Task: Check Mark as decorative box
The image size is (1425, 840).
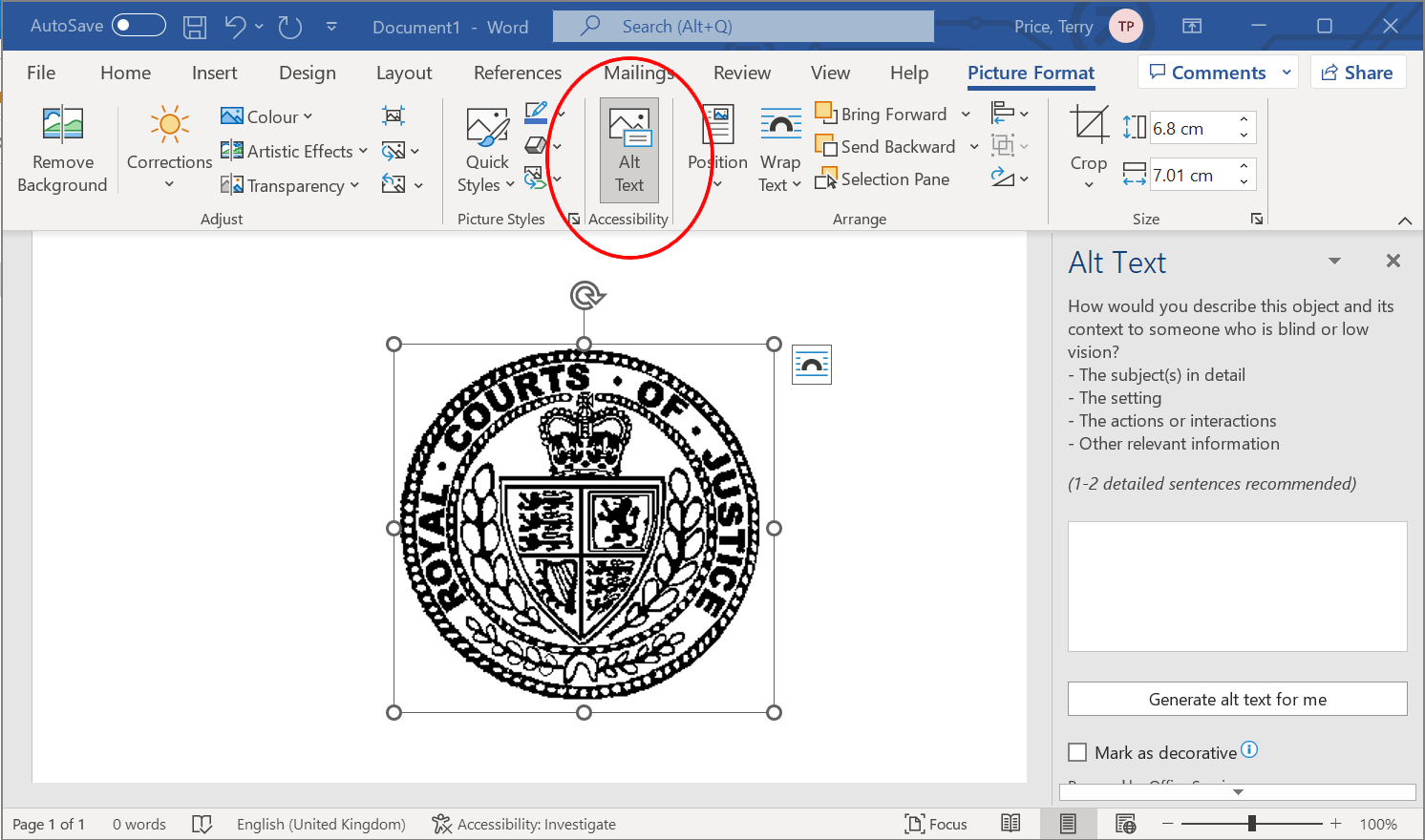Action: [x=1077, y=752]
